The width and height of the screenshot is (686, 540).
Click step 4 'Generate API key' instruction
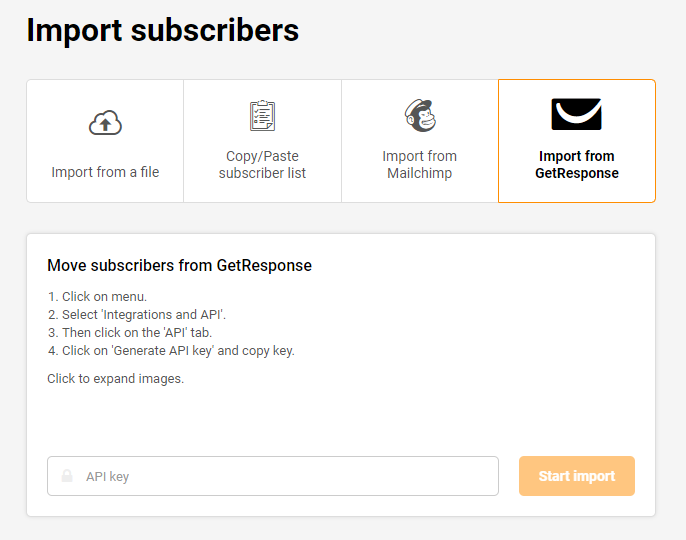171,351
